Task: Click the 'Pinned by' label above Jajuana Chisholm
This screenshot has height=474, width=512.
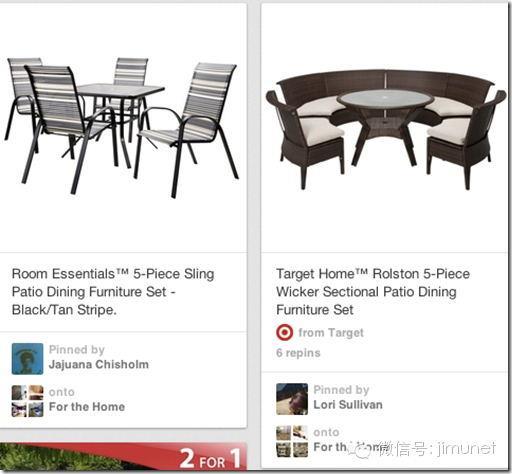Action: click(x=77, y=350)
